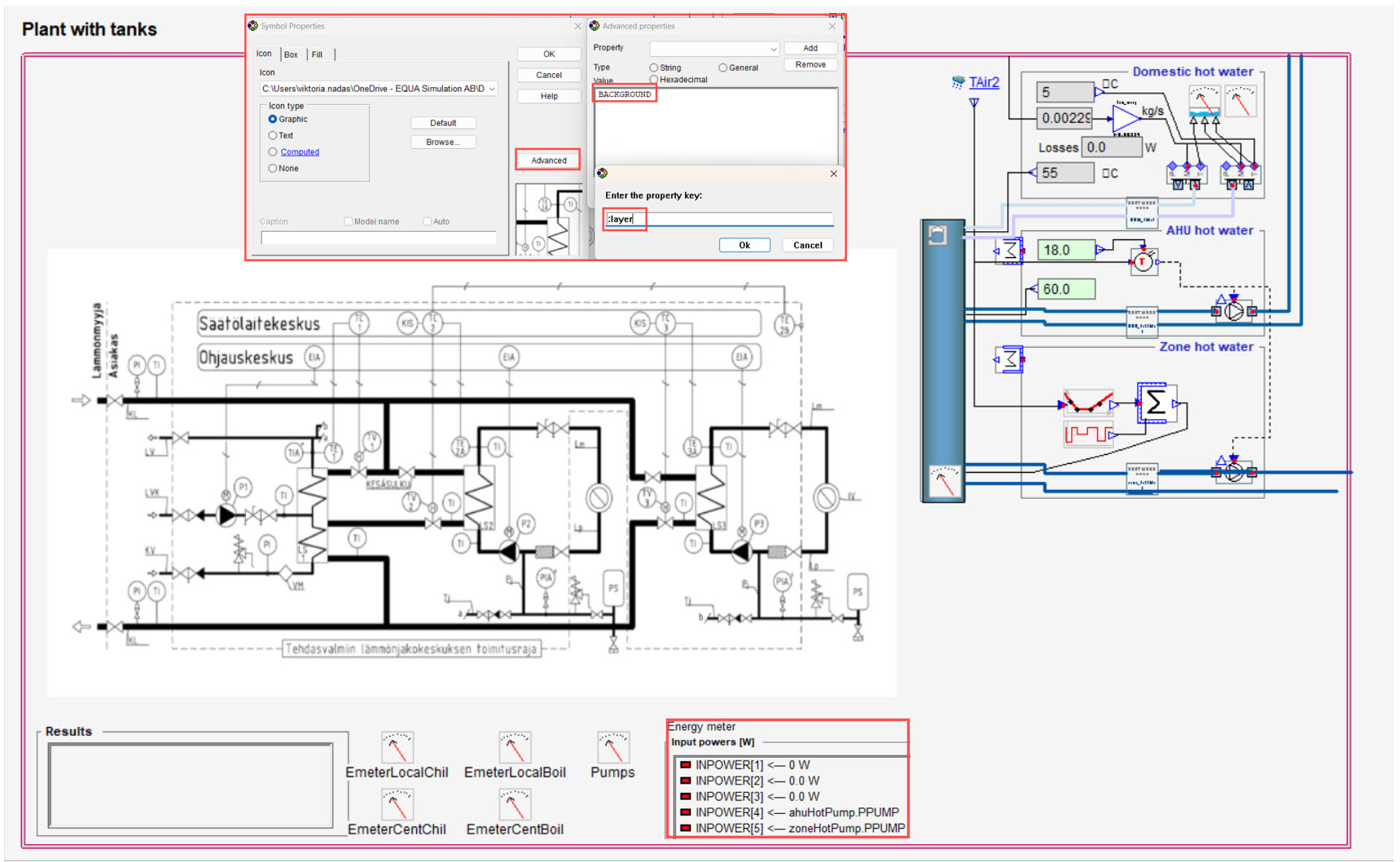Choose the None icon type option
Screen dimensions: 1400x862
(273, 168)
